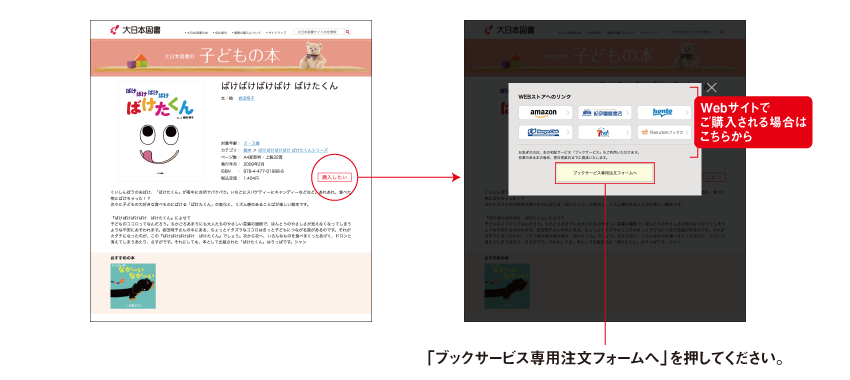Focus the site search field on left page
This screenshot has width=850, height=380.
tap(319, 32)
